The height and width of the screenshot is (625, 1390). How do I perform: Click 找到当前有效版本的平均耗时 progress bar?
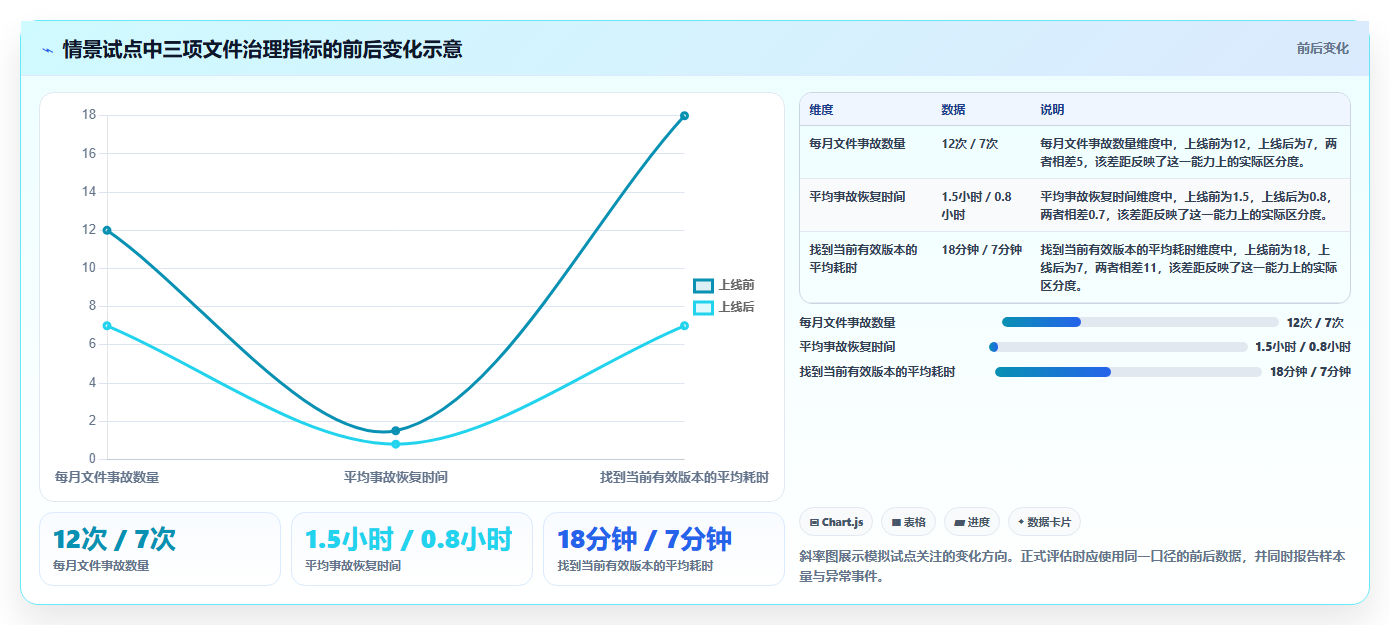pyautogui.click(x=1128, y=372)
